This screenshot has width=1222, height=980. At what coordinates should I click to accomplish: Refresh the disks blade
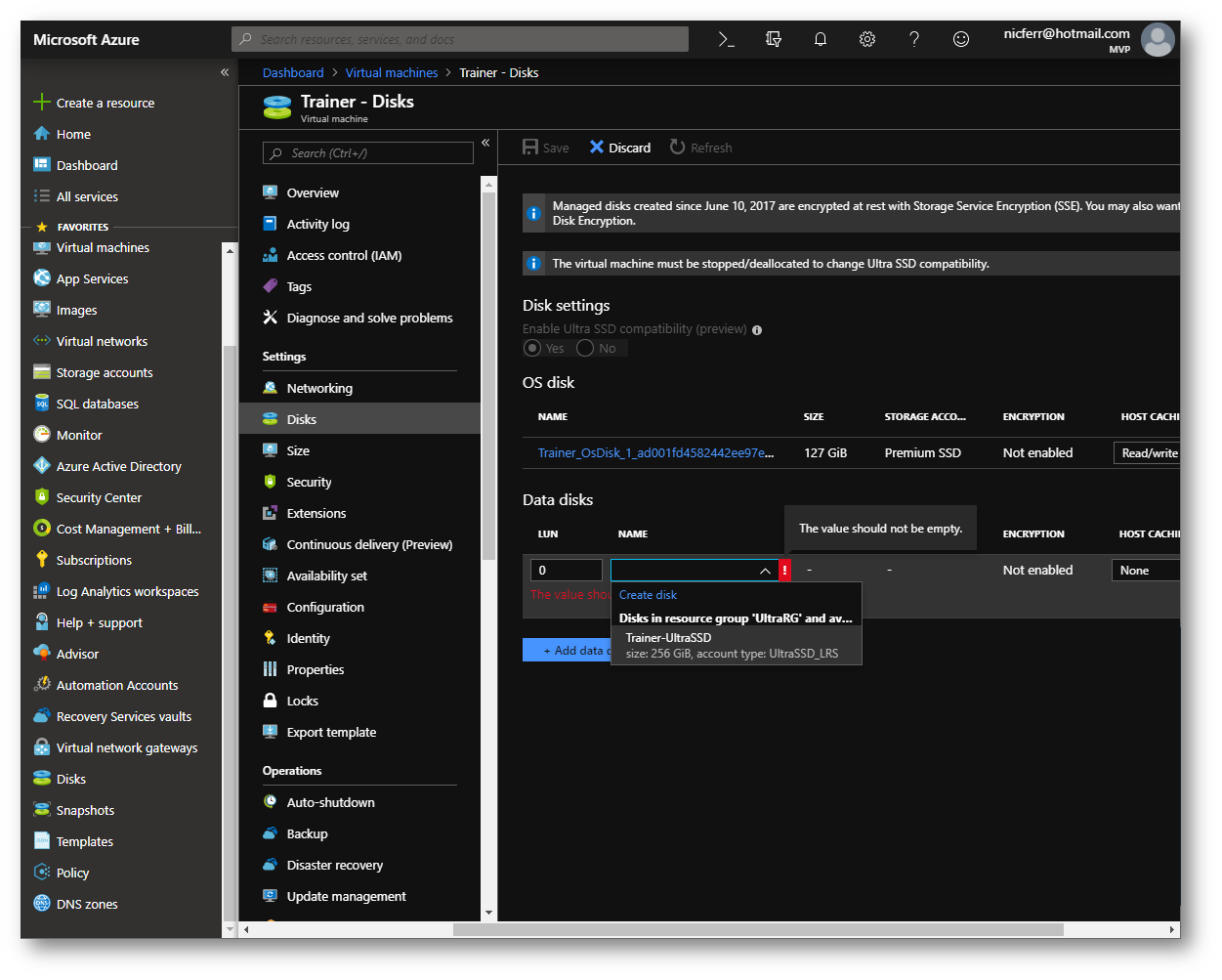[x=701, y=148]
